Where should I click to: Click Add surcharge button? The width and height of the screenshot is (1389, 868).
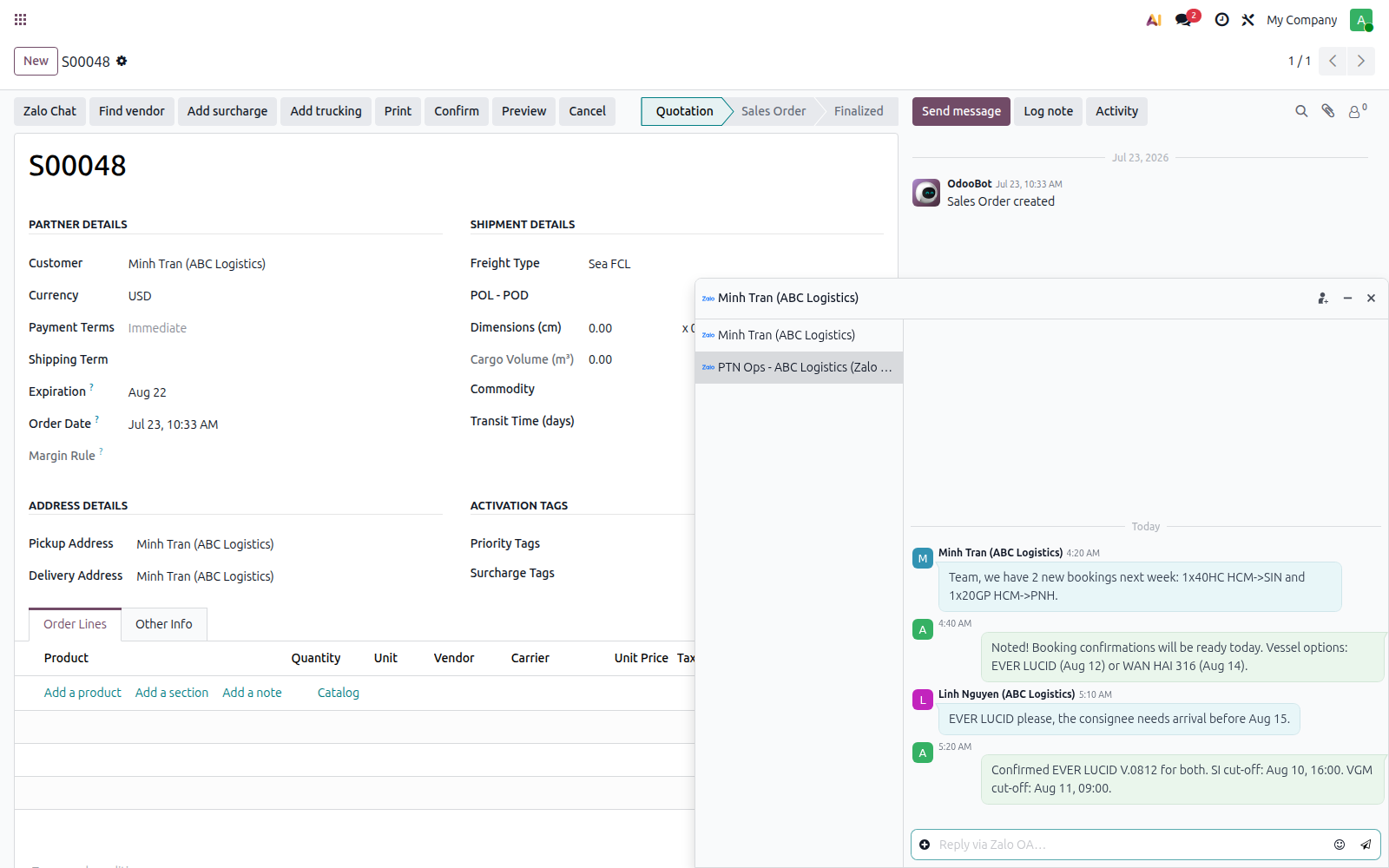click(227, 111)
